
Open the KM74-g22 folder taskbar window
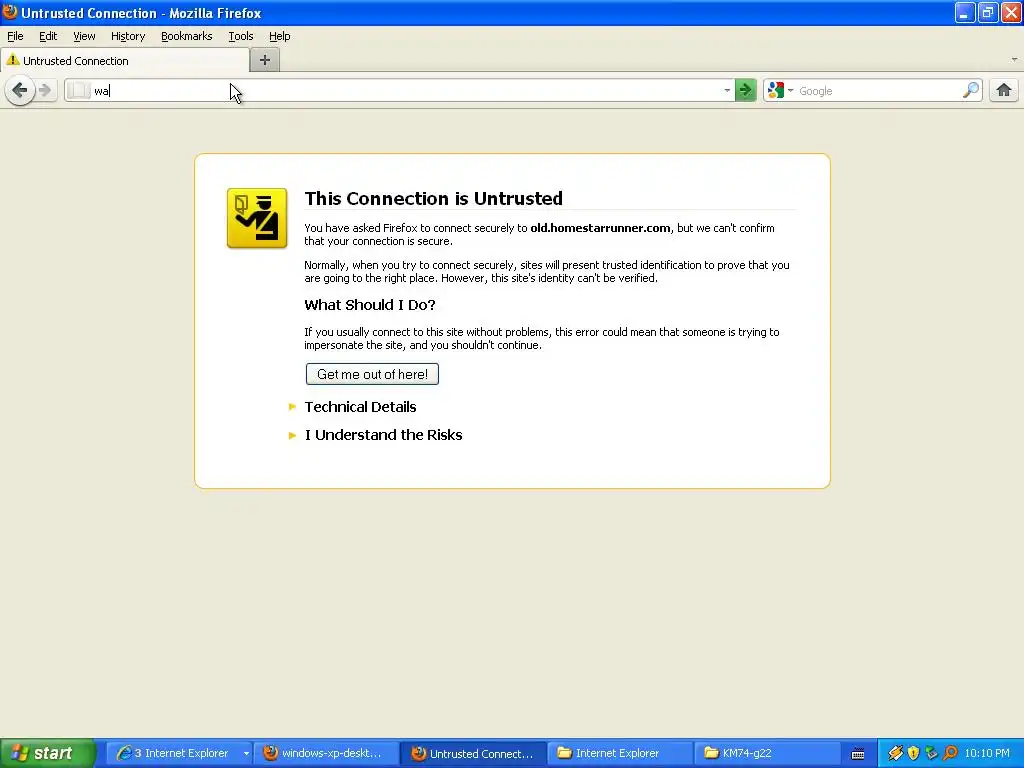point(765,753)
